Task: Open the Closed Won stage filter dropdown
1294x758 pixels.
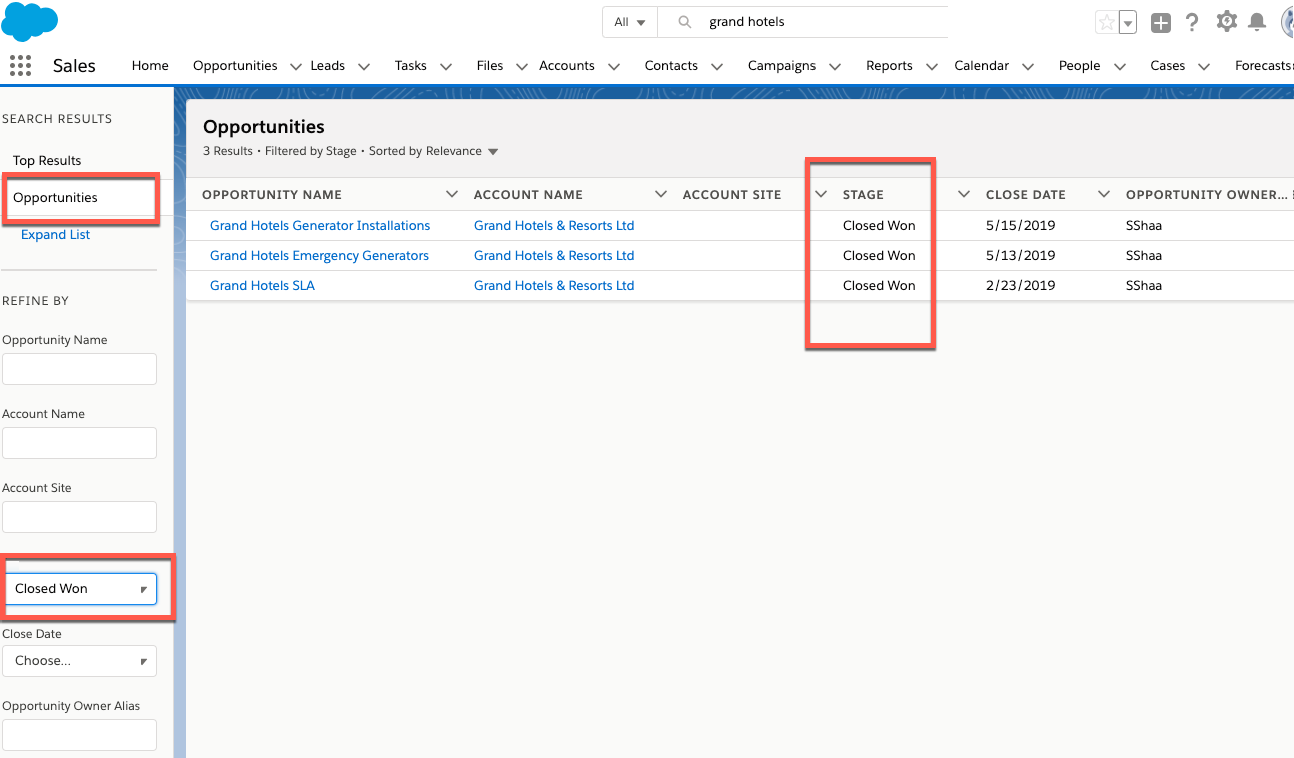Action: (80, 589)
